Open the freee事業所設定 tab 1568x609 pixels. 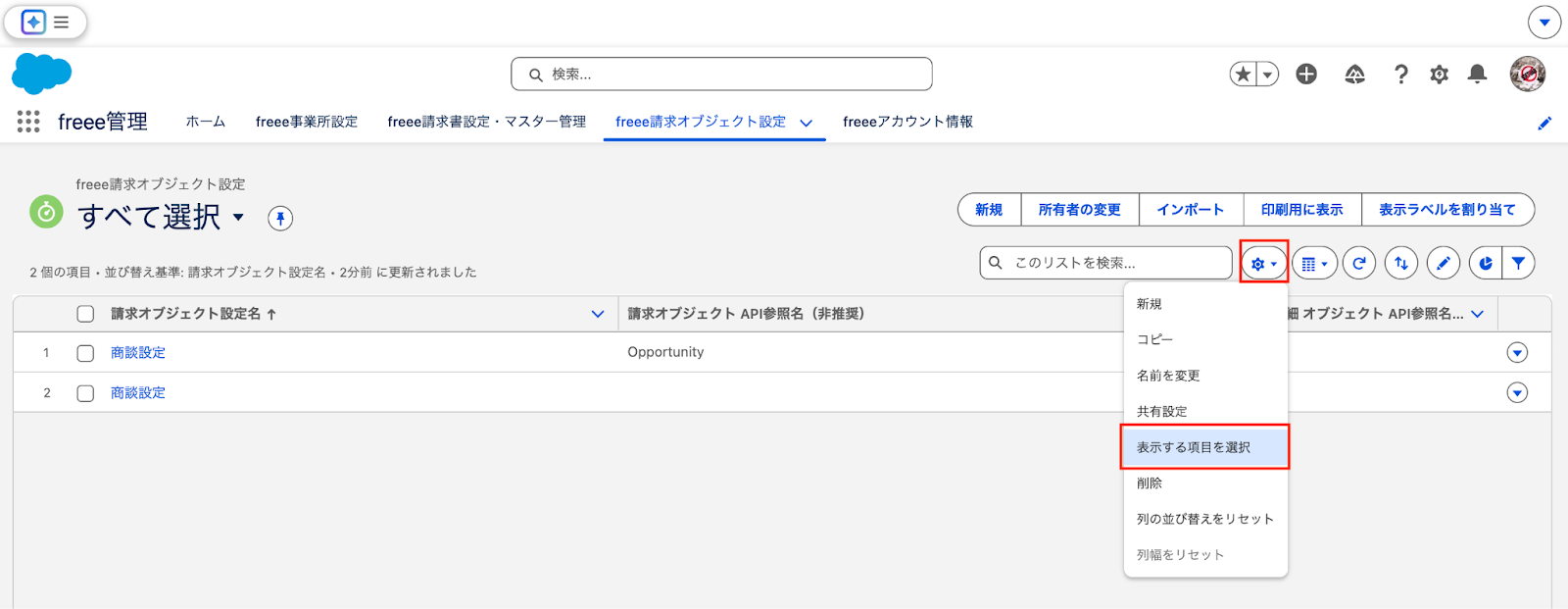pos(307,122)
